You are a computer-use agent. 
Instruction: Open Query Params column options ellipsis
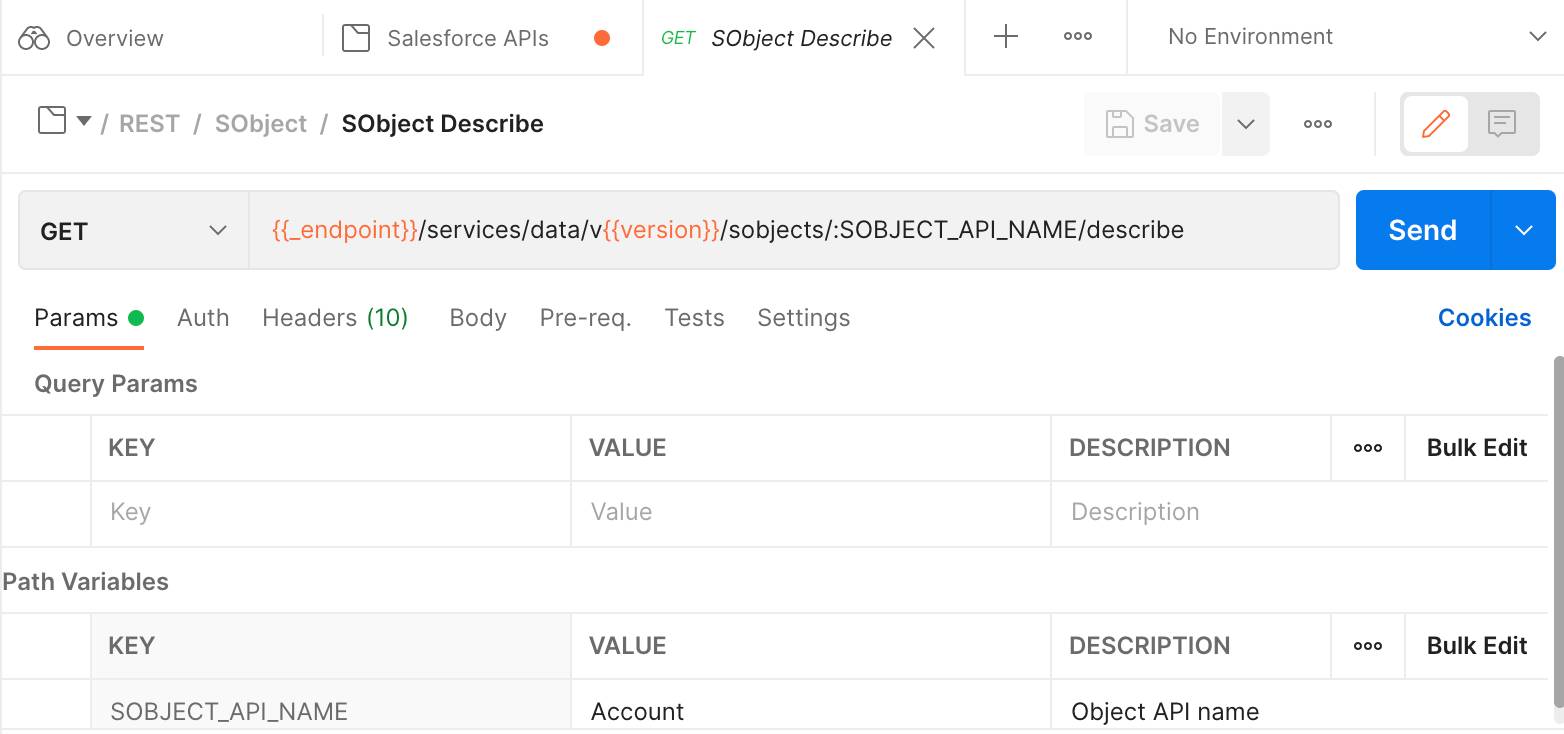(1367, 448)
